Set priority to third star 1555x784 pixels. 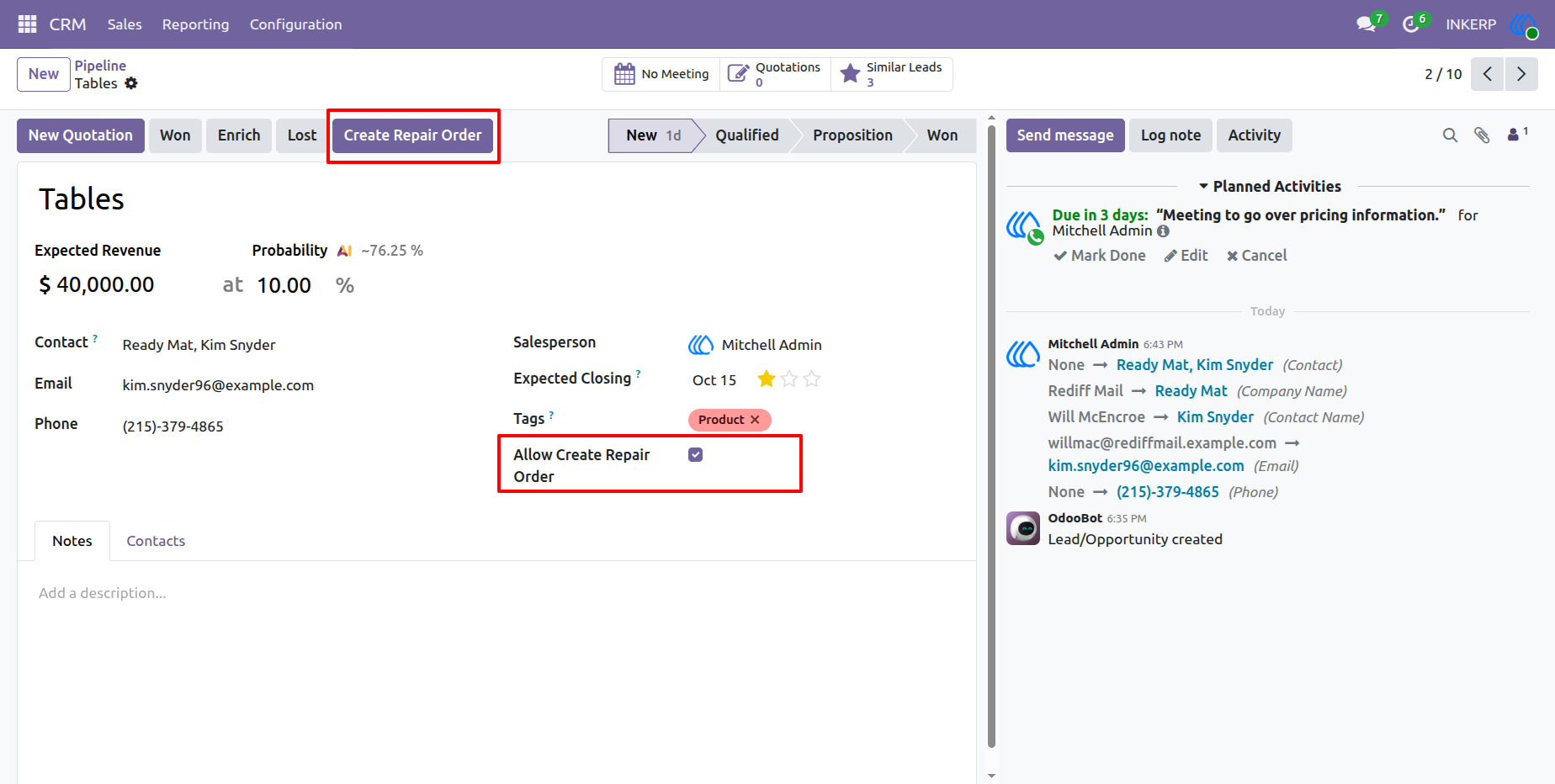(x=811, y=379)
